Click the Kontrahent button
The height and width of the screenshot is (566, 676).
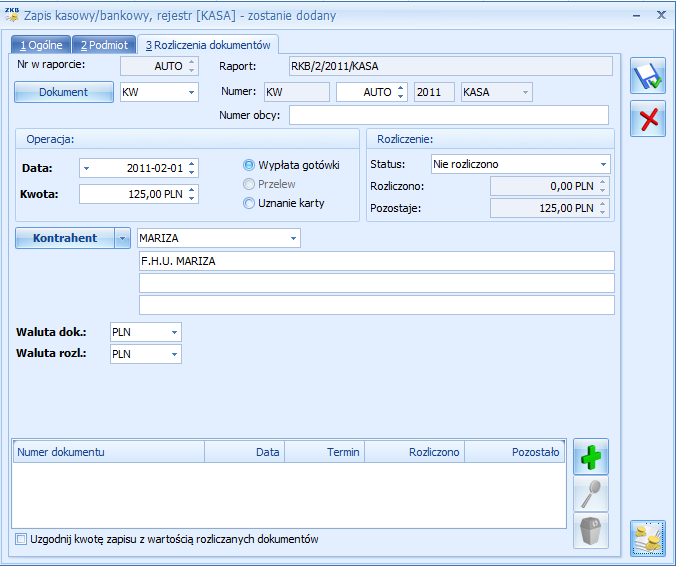click(65, 238)
